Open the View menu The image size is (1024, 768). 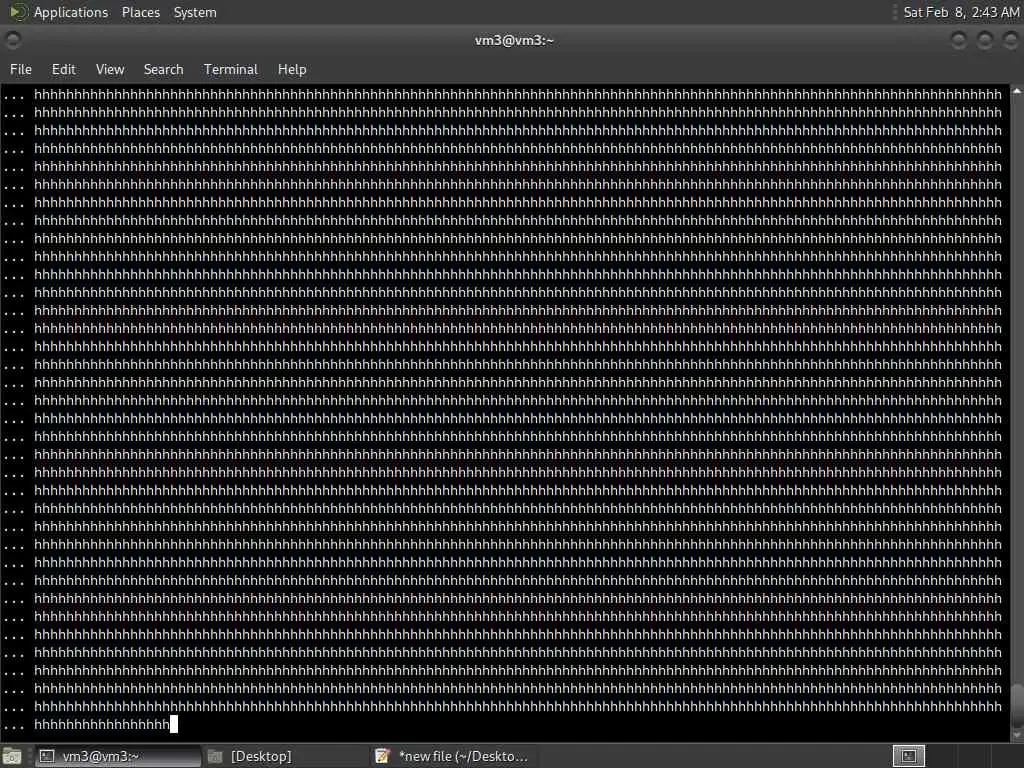[x=110, y=69]
